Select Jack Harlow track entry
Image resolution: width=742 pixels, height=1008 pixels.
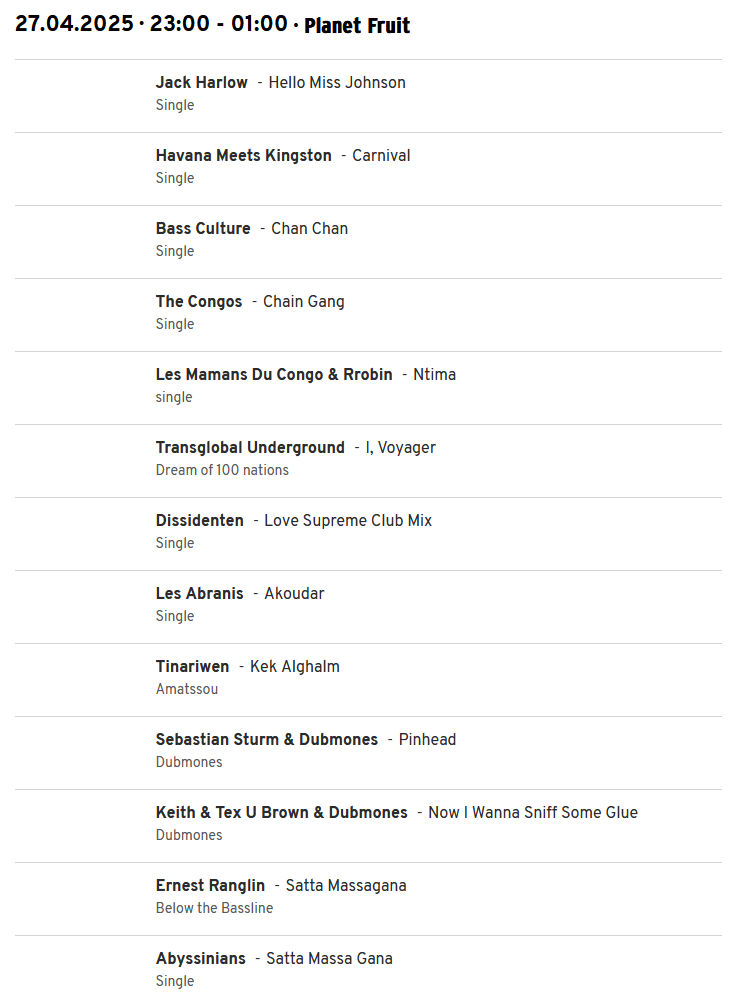(x=368, y=96)
